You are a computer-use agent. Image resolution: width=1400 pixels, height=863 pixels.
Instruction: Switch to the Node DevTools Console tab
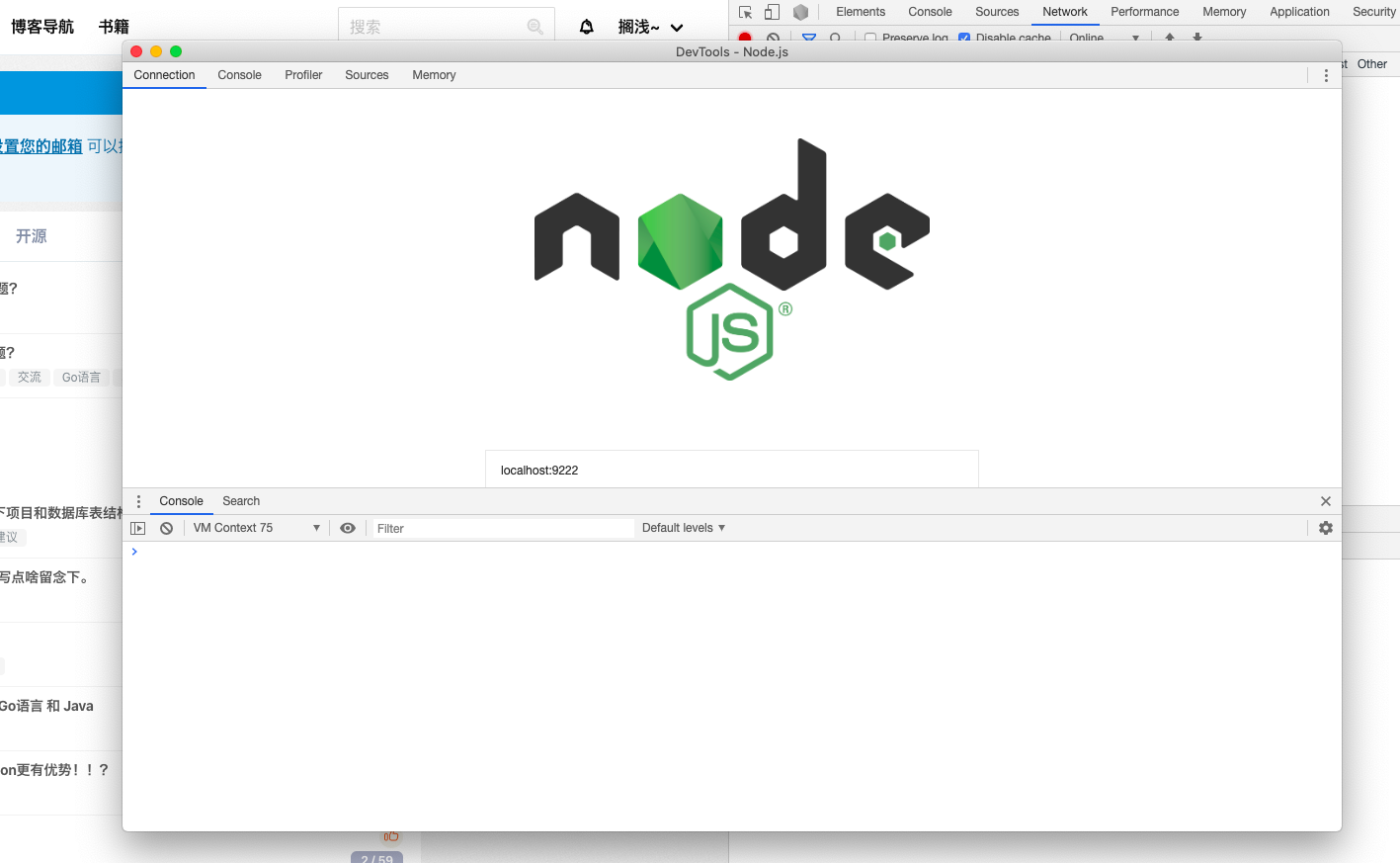click(x=239, y=75)
